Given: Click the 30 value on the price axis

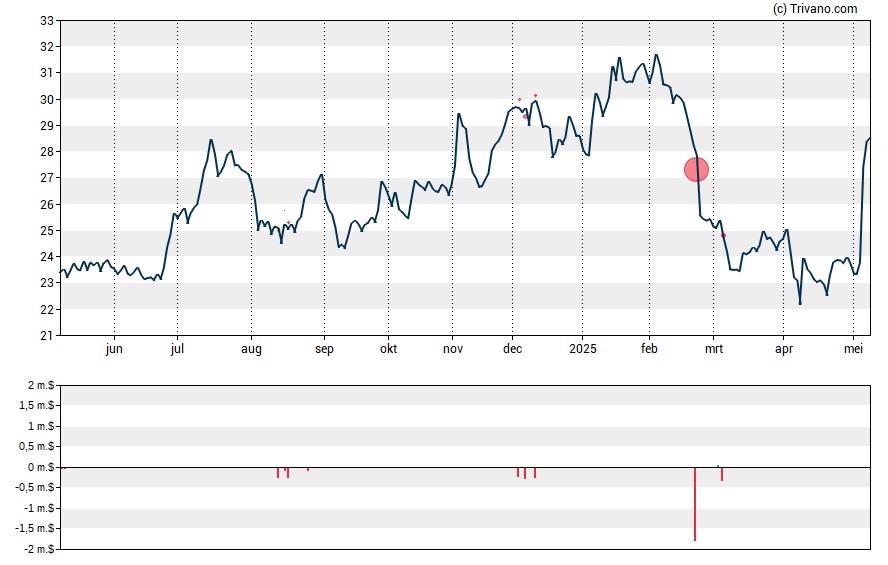Looking at the screenshot, I should tap(47, 100).
